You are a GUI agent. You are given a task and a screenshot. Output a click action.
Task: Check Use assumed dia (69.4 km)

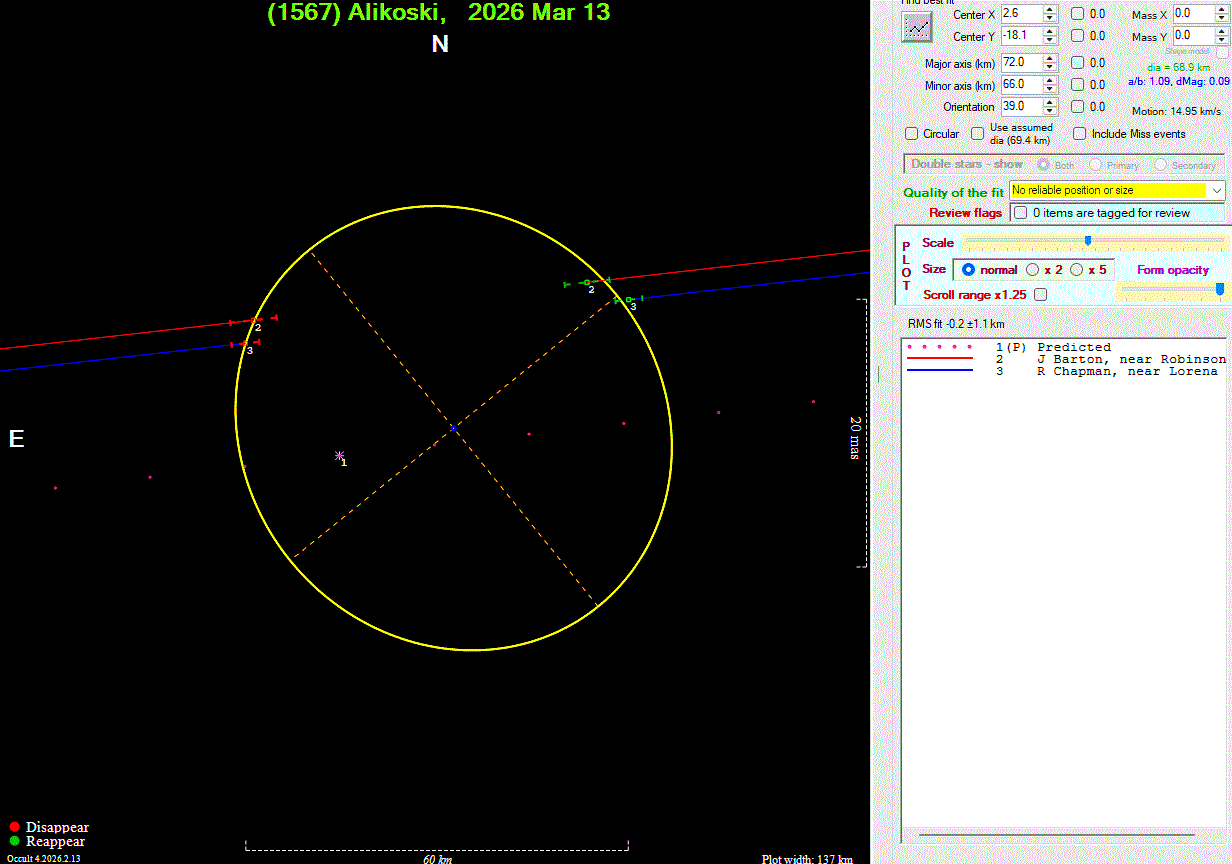click(x=978, y=134)
